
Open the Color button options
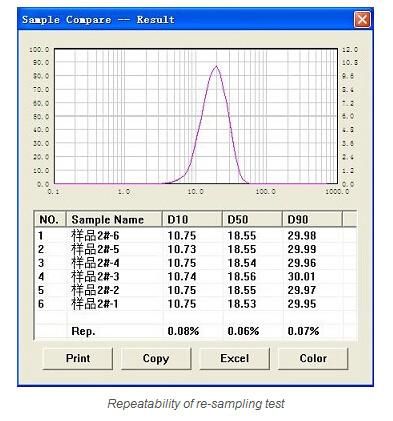313,359
